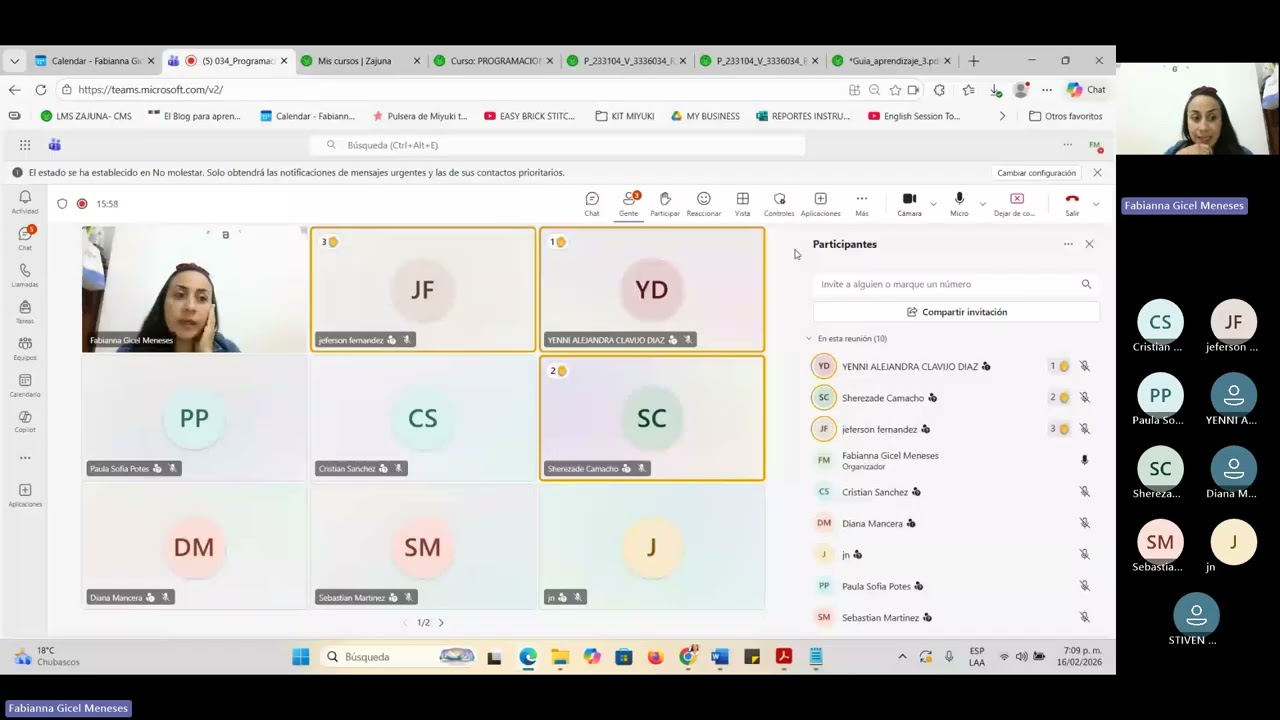Open the browser tab search dropdown
Viewport: 1280px width, 720px height.
pos(14,61)
